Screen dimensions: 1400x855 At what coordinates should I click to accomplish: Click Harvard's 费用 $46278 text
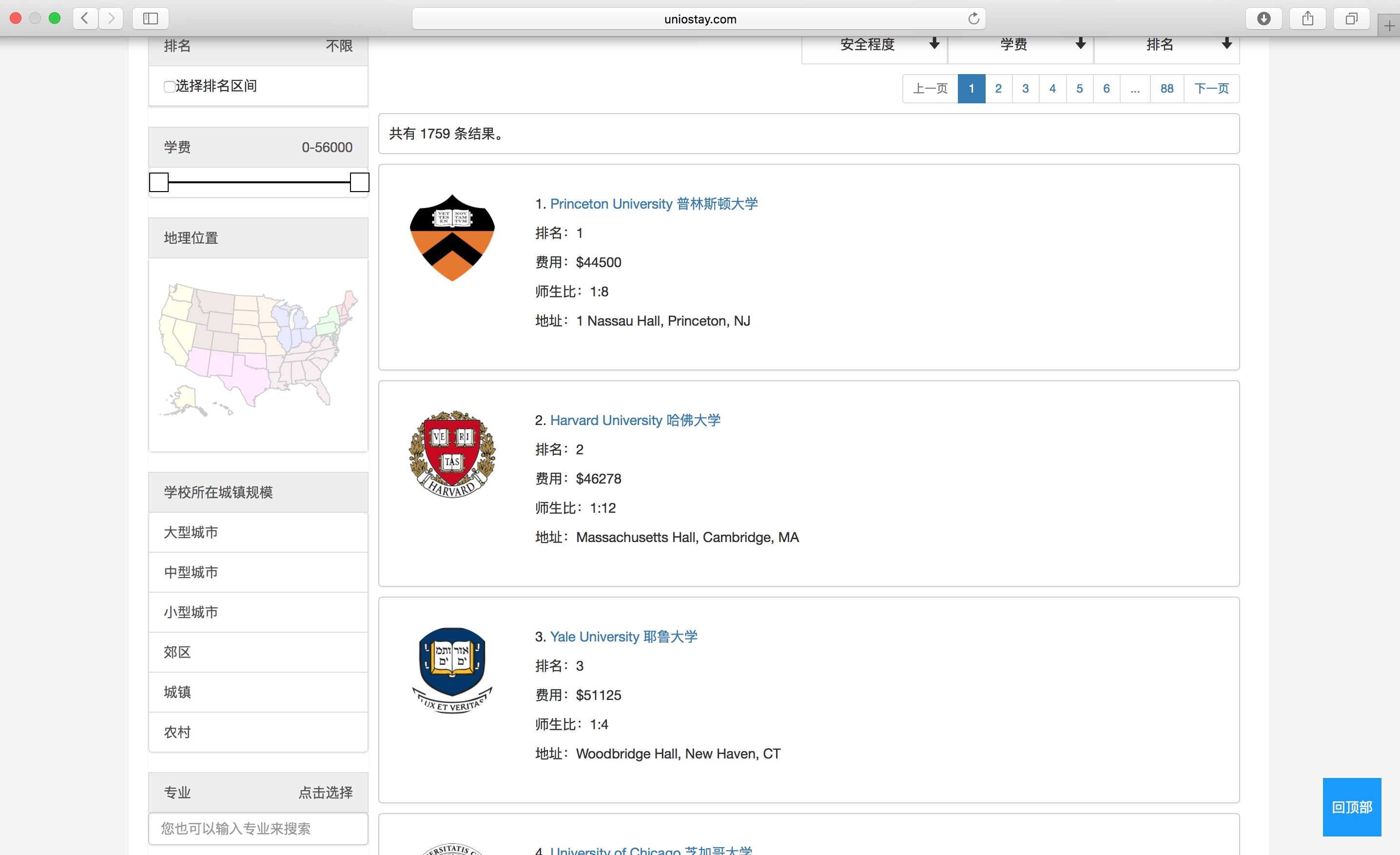[579, 479]
